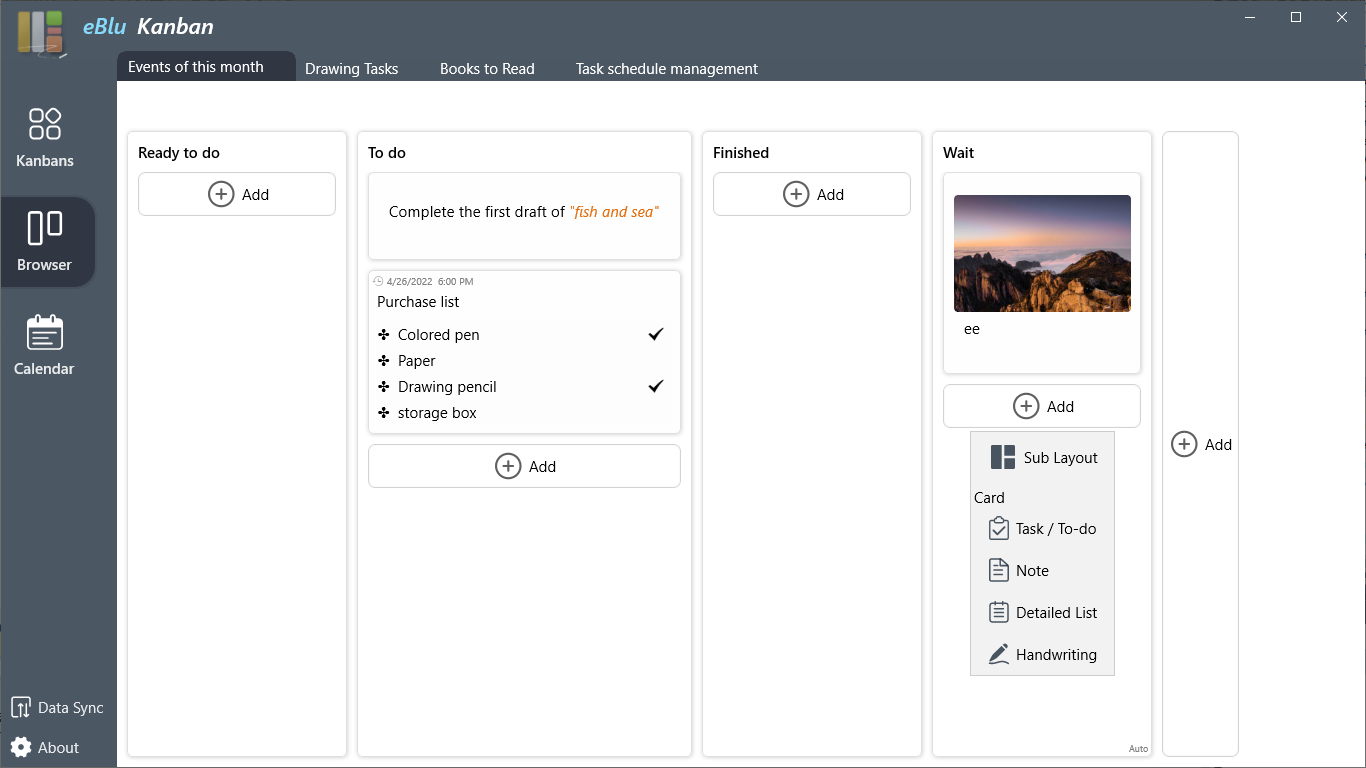The width and height of the screenshot is (1366, 768).
Task: Choose the Detailed List card icon
Action: point(999,613)
